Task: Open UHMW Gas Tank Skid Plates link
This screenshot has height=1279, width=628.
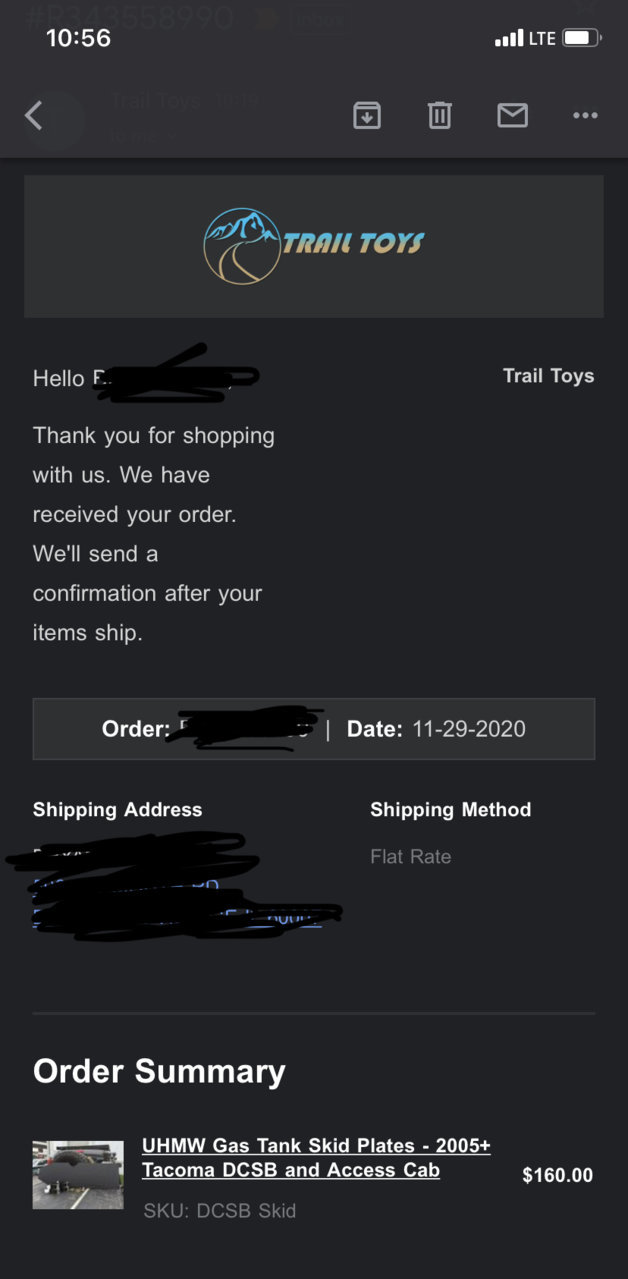Action: (x=316, y=1157)
